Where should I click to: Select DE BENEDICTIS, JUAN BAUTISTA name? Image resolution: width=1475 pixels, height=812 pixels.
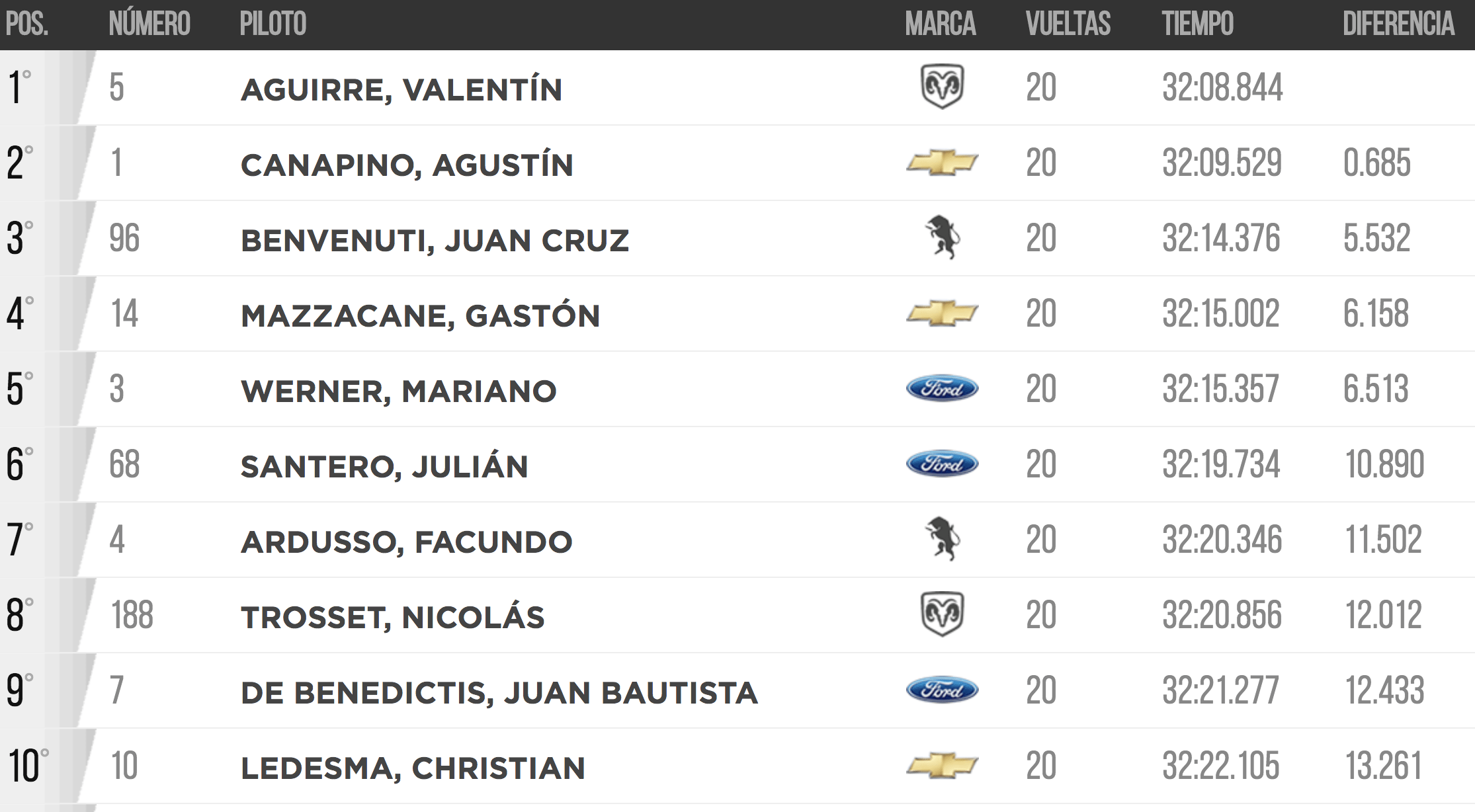499,693
